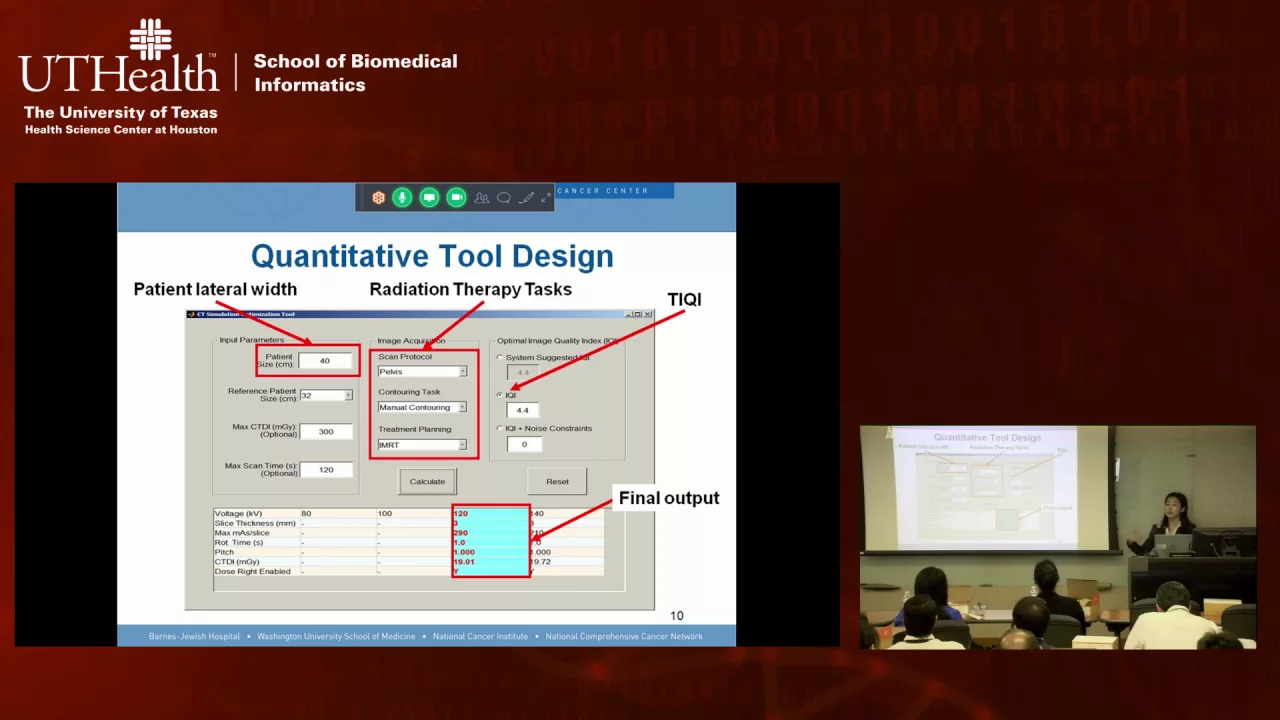Click the CTDI (mGy) row label
This screenshot has height=720, width=1280.
click(x=238, y=562)
